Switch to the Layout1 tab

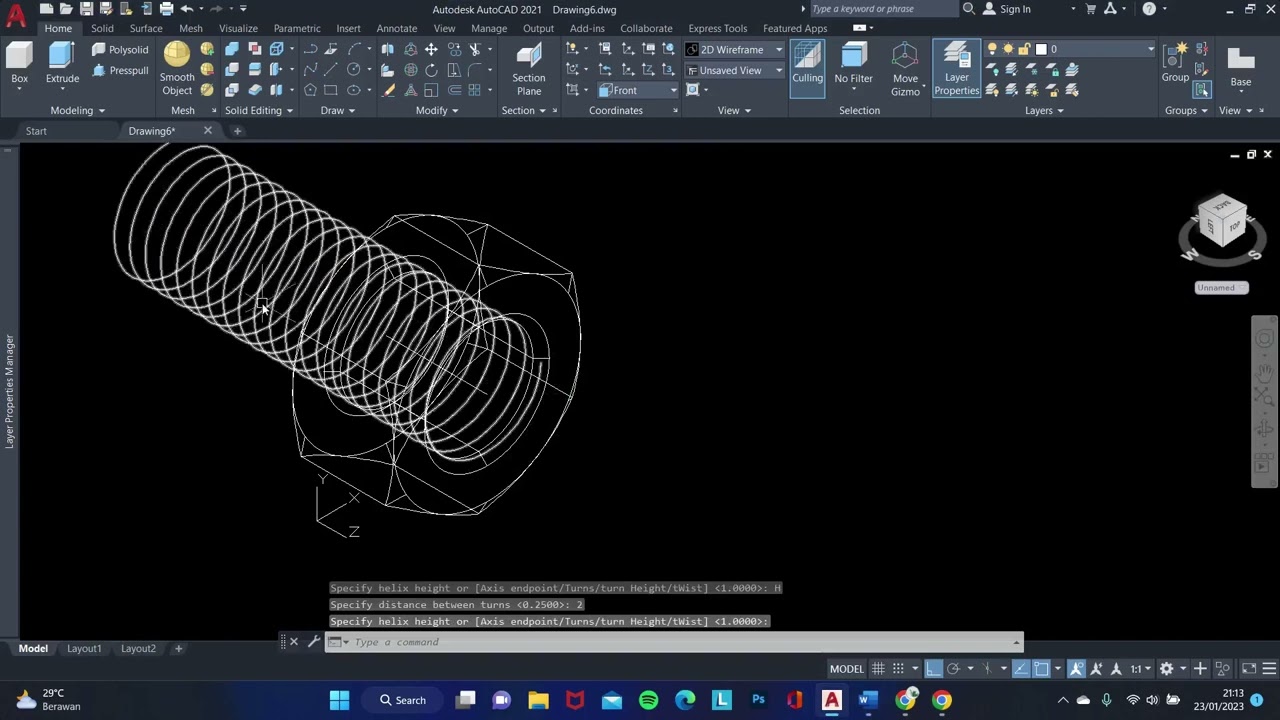84,648
